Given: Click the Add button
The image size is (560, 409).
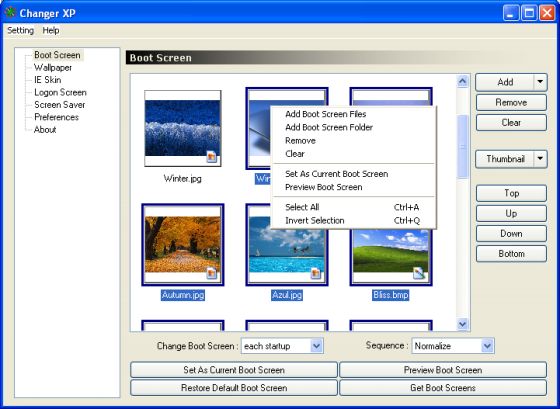Looking at the screenshot, I should [x=505, y=82].
